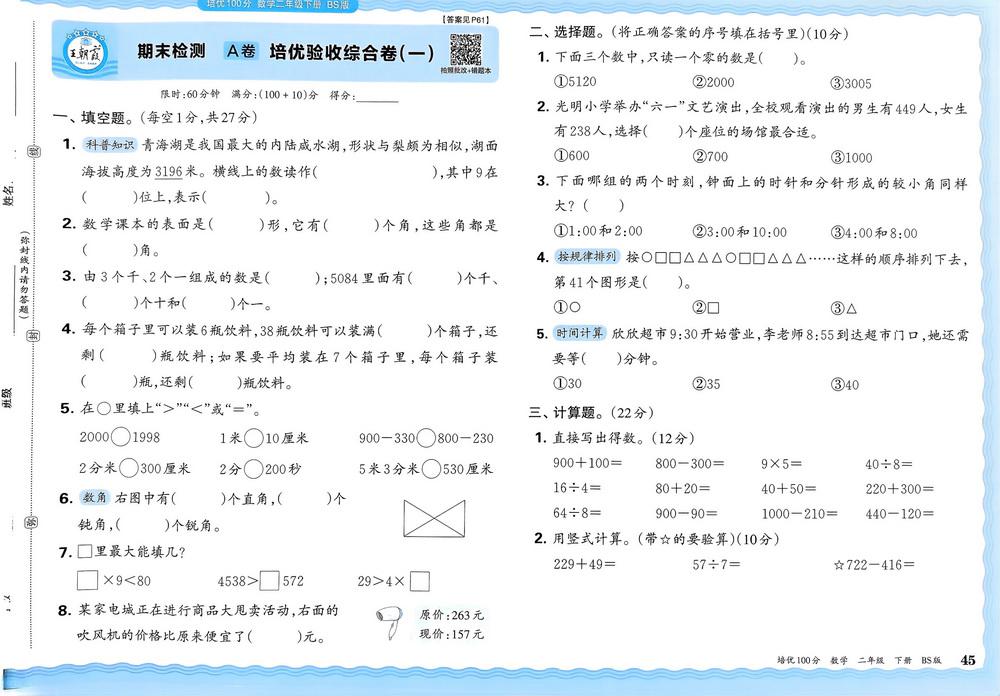Click the circle between 5米3分米 and 530厘米
Image resolution: width=1000 pixels, height=696 pixels.
point(432,470)
